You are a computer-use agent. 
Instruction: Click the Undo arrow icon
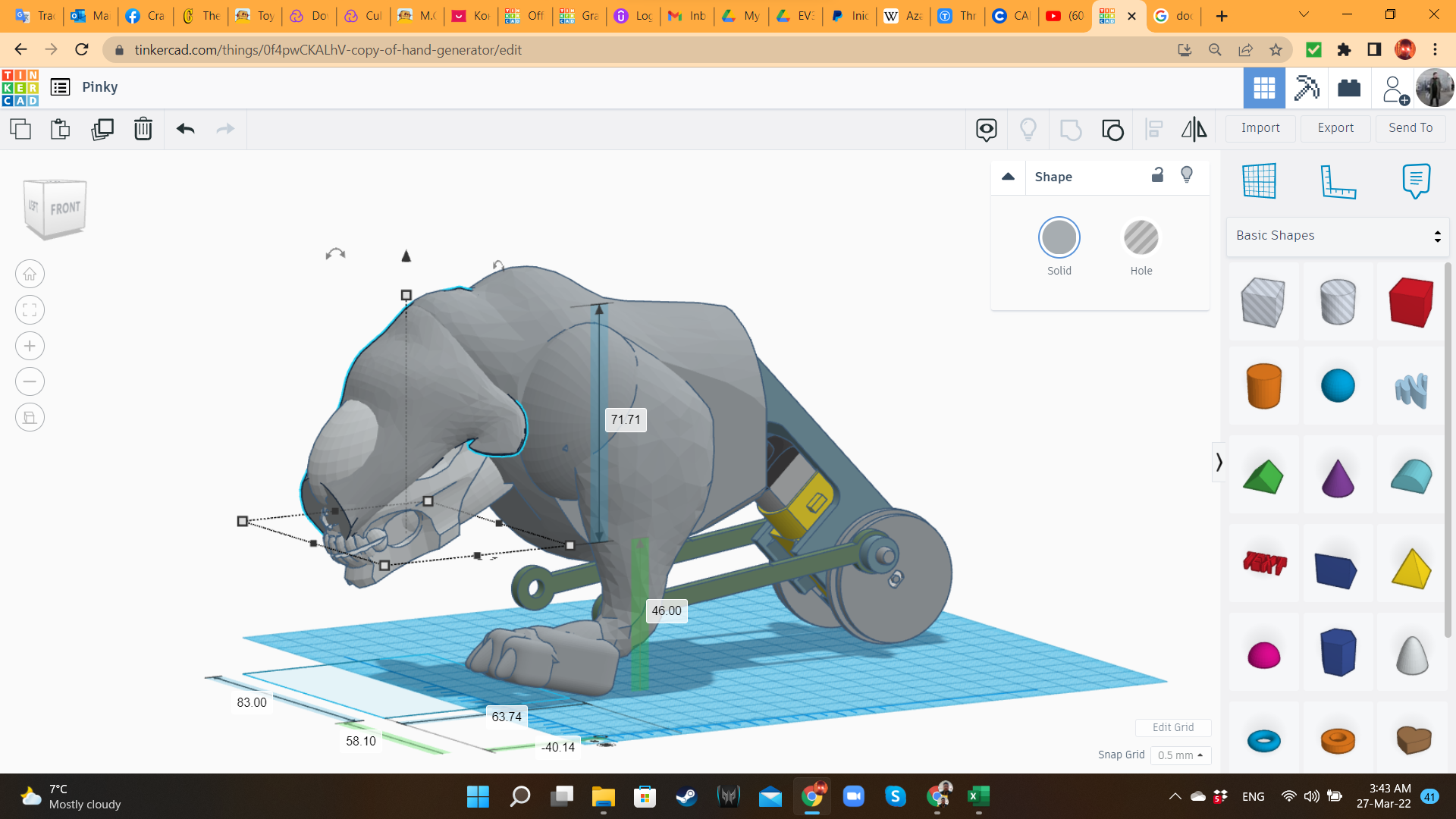(x=185, y=129)
